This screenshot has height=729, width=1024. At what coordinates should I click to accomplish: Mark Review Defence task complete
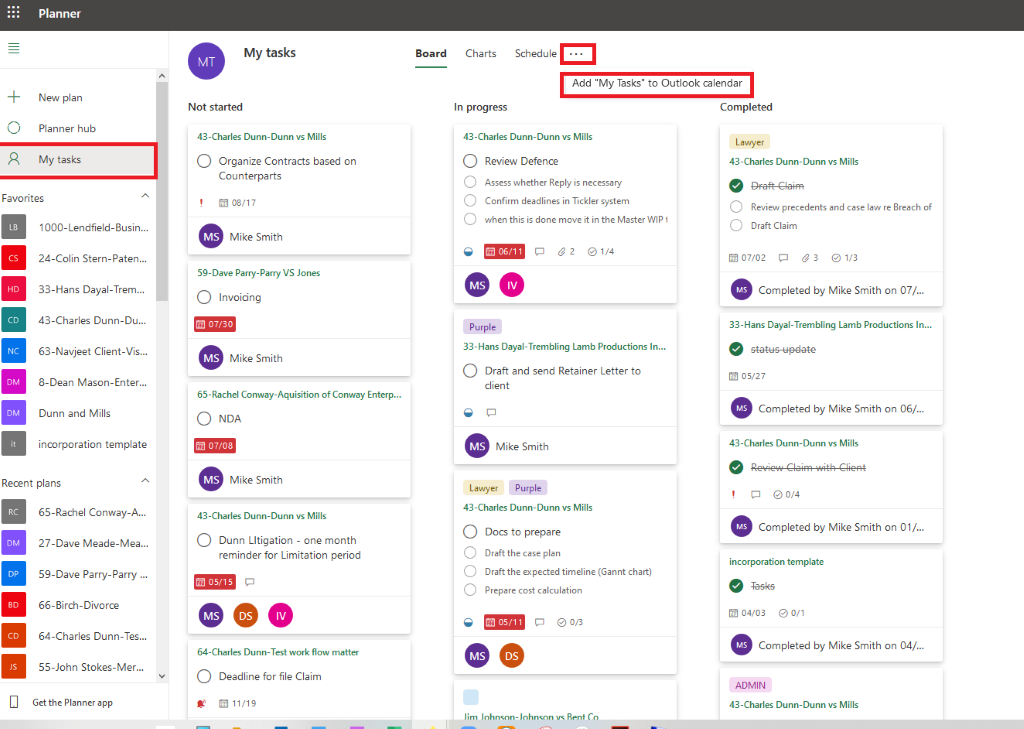tap(470, 161)
